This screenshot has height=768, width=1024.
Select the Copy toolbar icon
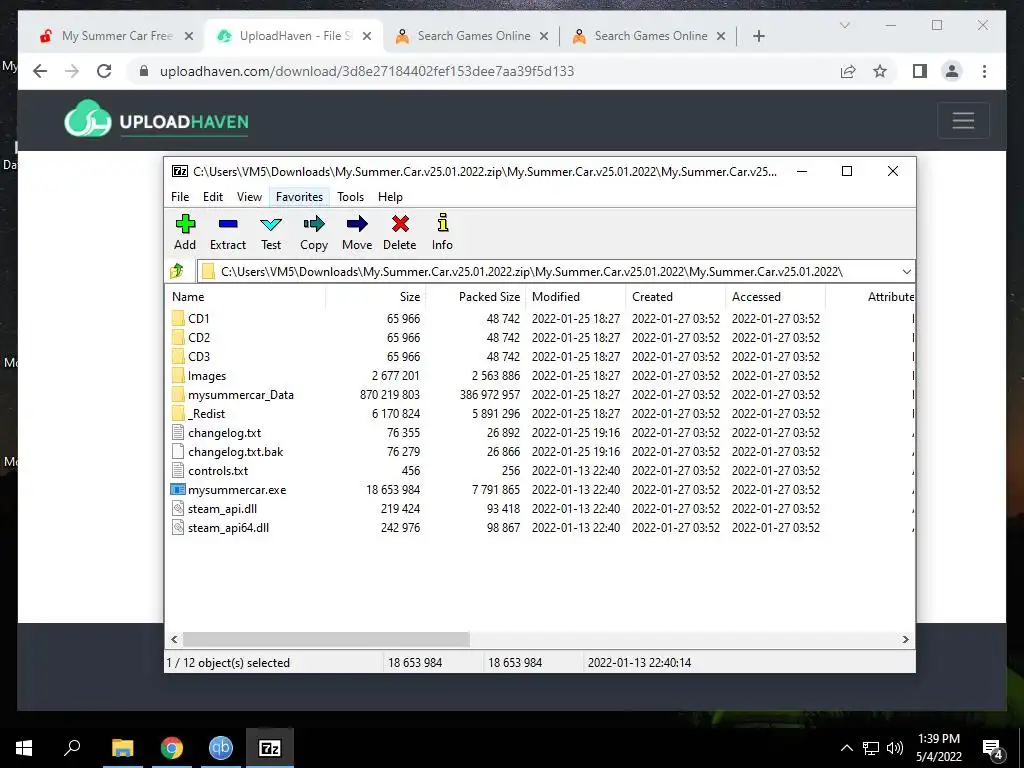click(x=313, y=224)
